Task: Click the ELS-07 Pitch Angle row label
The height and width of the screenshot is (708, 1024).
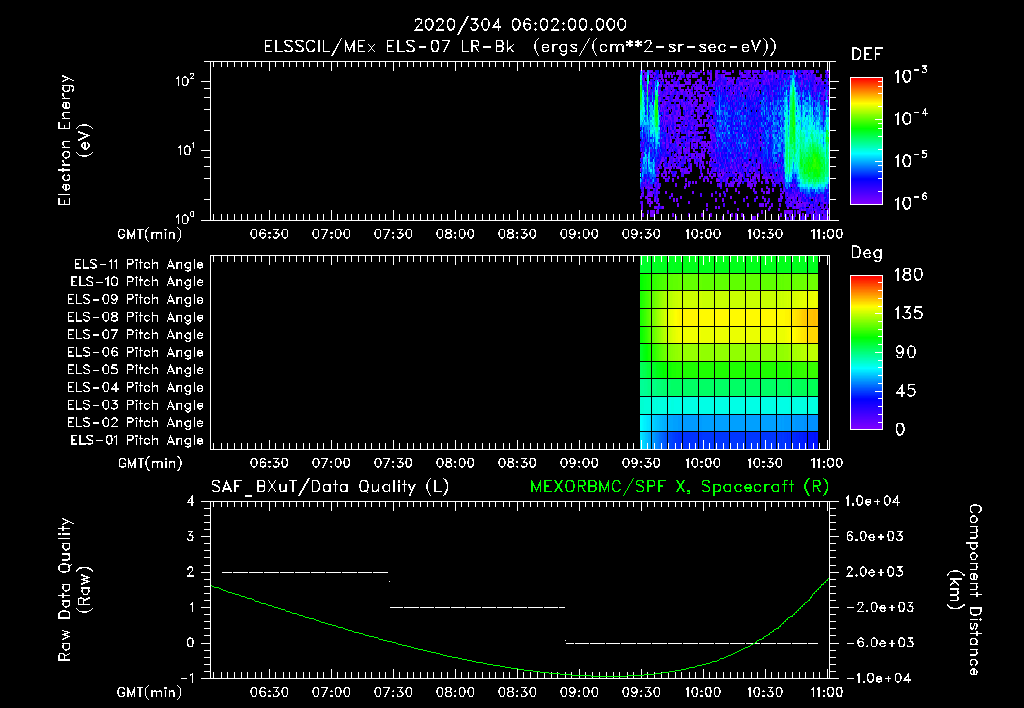Action: click(136, 334)
